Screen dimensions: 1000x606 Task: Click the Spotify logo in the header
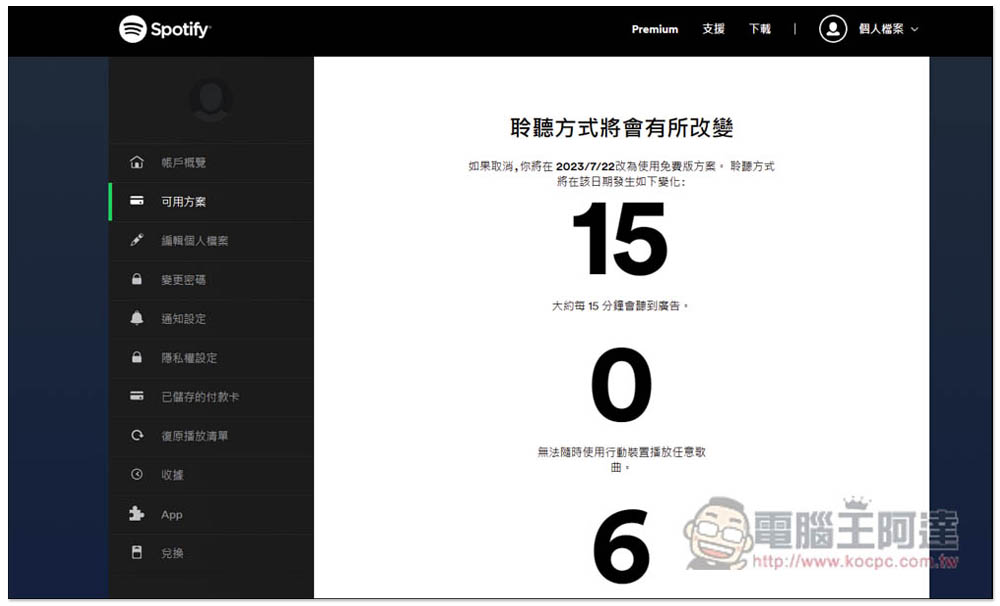pos(165,29)
